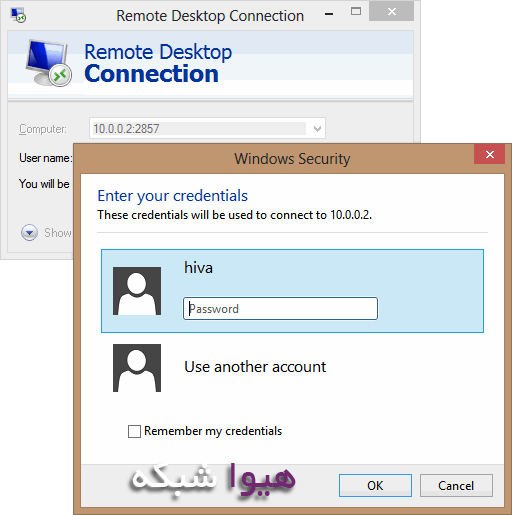Choose Use another account option
The image size is (512, 515).
coord(292,368)
